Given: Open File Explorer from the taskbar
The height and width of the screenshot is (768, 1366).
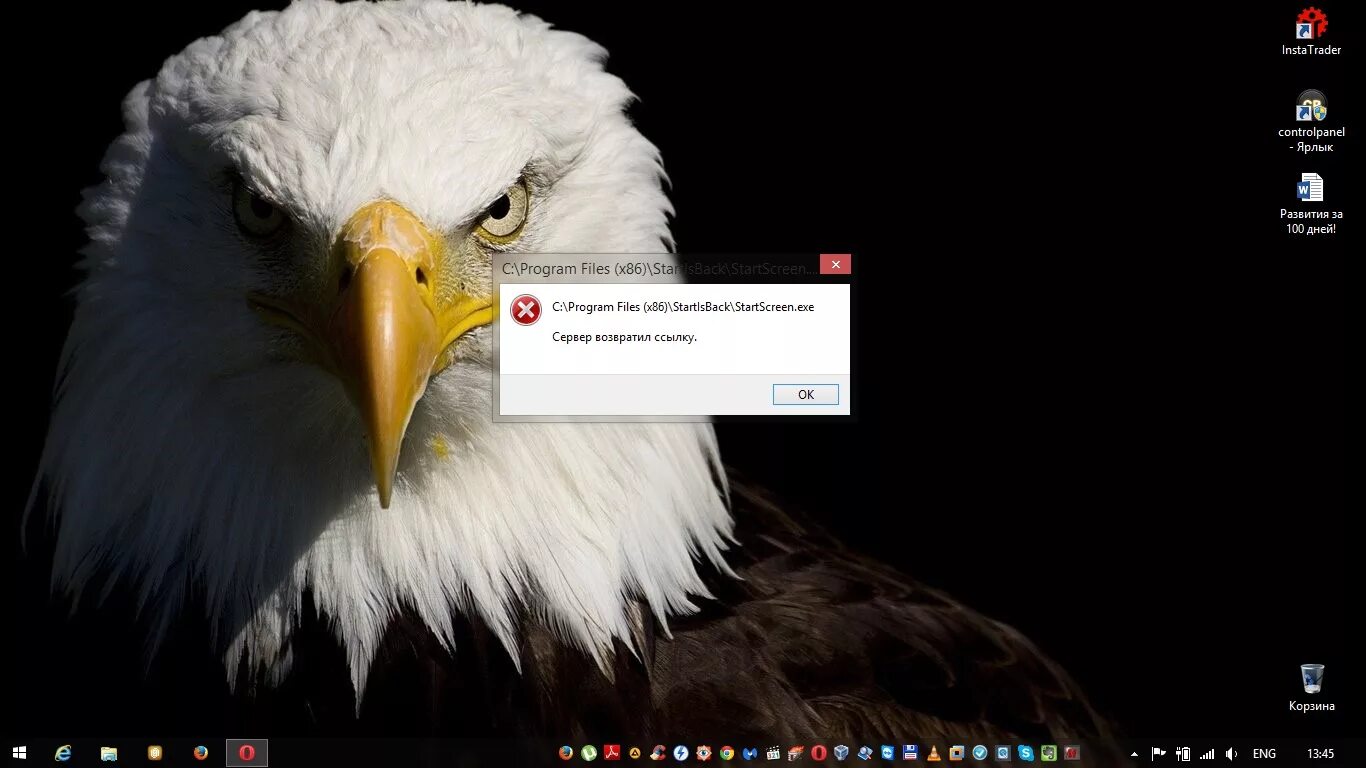Looking at the screenshot, I should click(109, 753).
